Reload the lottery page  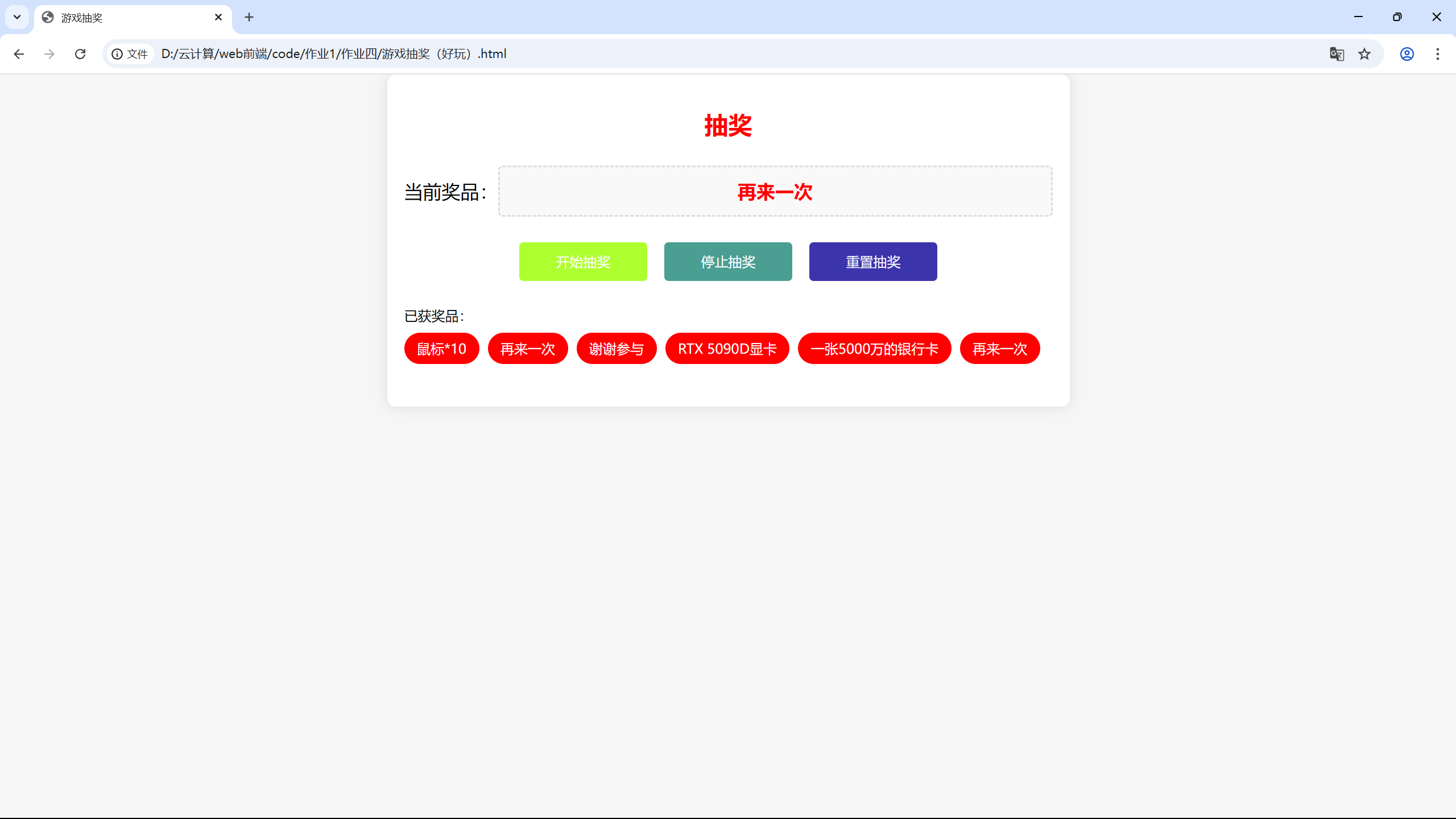80,54
